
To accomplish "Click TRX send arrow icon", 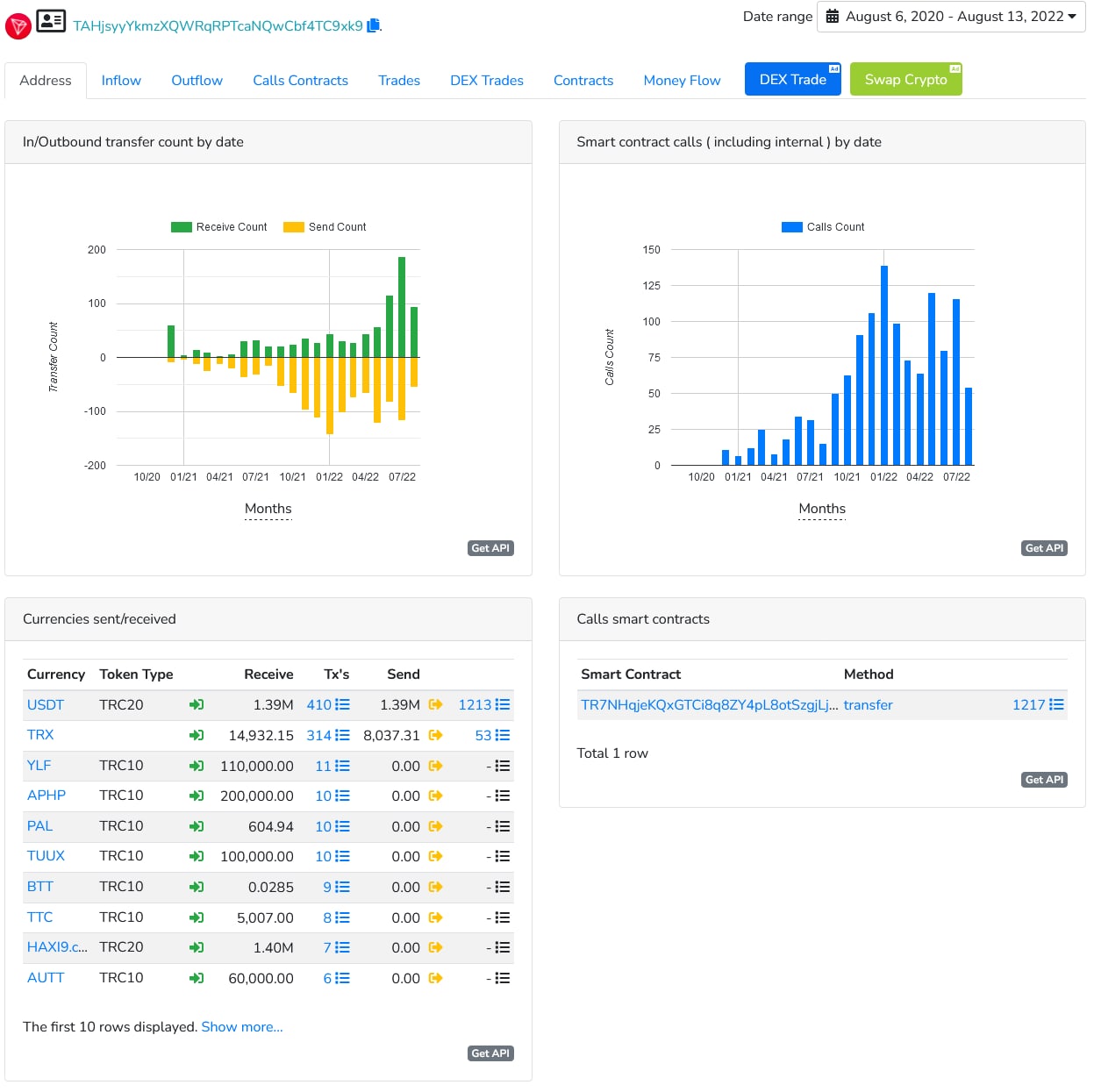I will (435, 735).
